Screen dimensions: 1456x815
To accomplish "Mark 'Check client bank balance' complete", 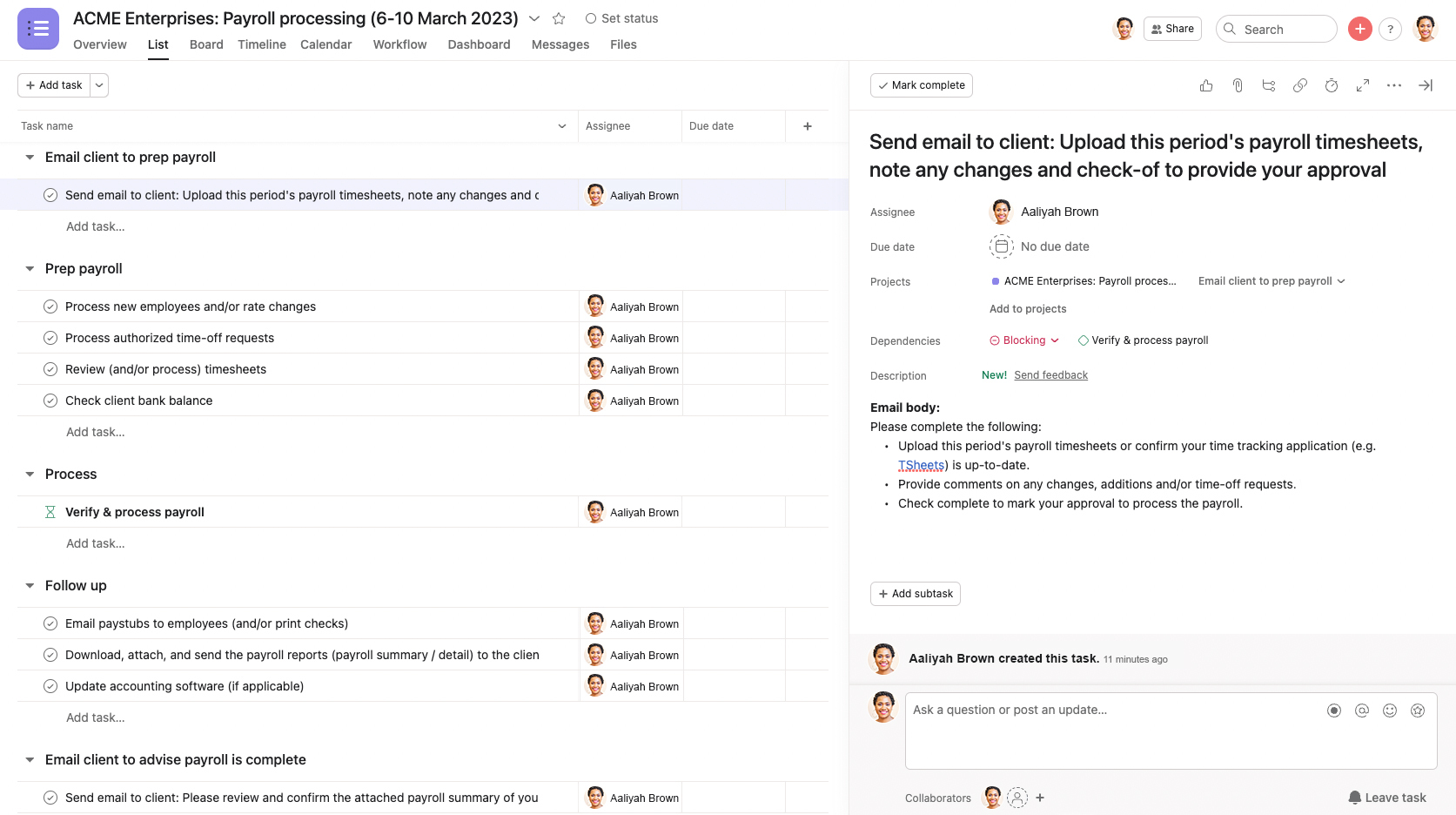I will coord(50,401).
